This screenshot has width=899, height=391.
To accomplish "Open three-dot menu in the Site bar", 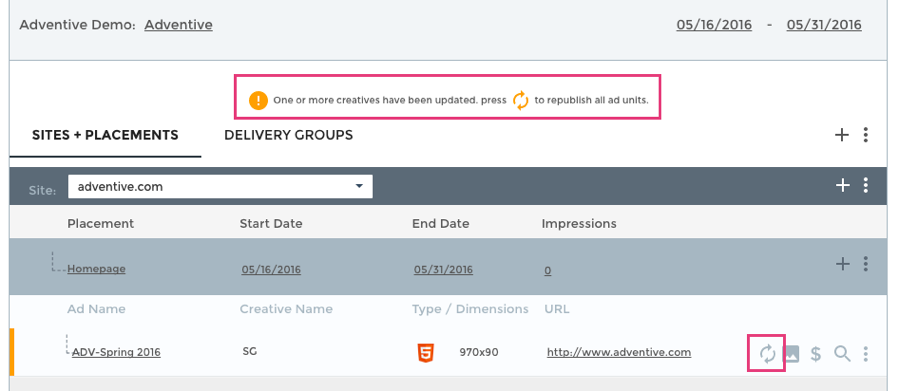I will coord(866,185).
